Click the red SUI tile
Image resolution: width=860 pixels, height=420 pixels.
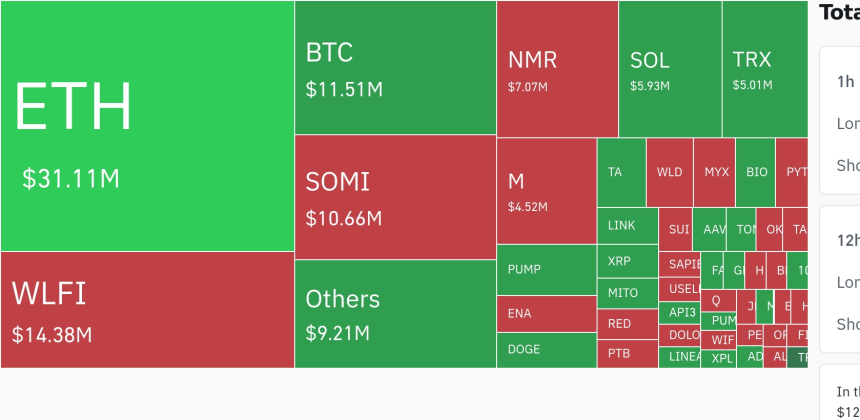[677, 229]
